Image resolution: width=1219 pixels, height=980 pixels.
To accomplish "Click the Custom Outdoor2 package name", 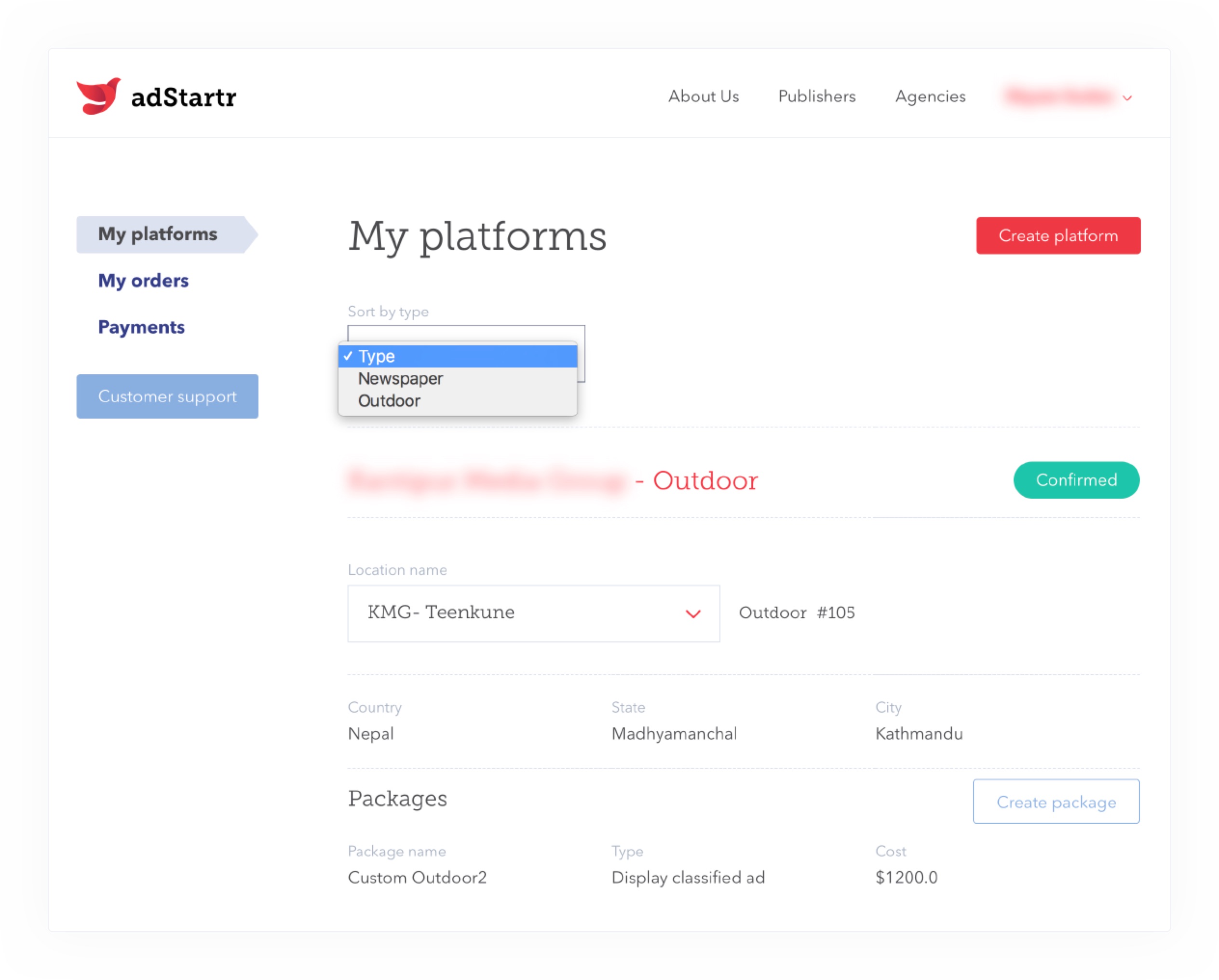I will (x=417, y=877).
